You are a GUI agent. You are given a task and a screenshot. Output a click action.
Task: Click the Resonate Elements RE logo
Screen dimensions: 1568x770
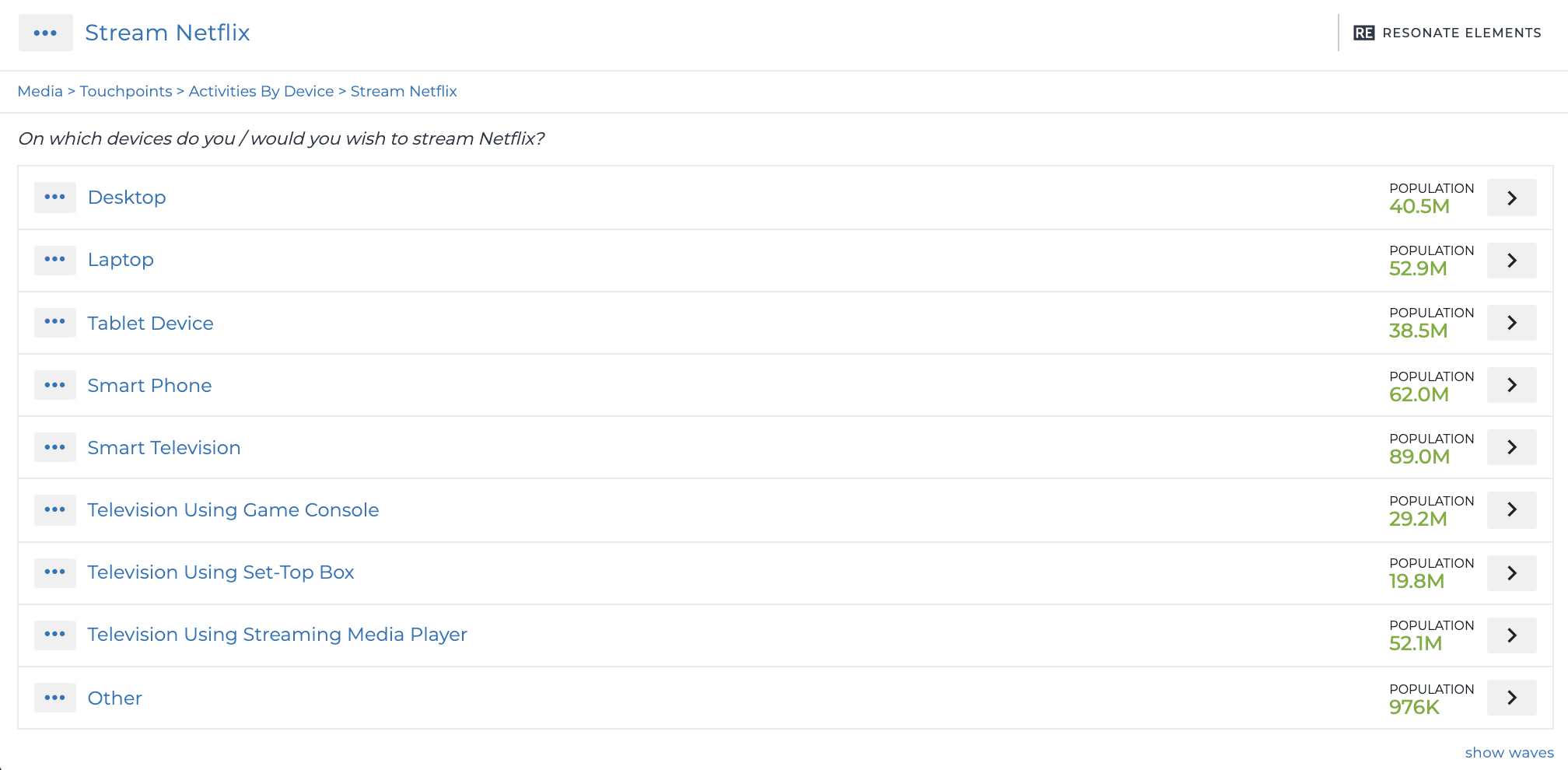(1364, 33)
